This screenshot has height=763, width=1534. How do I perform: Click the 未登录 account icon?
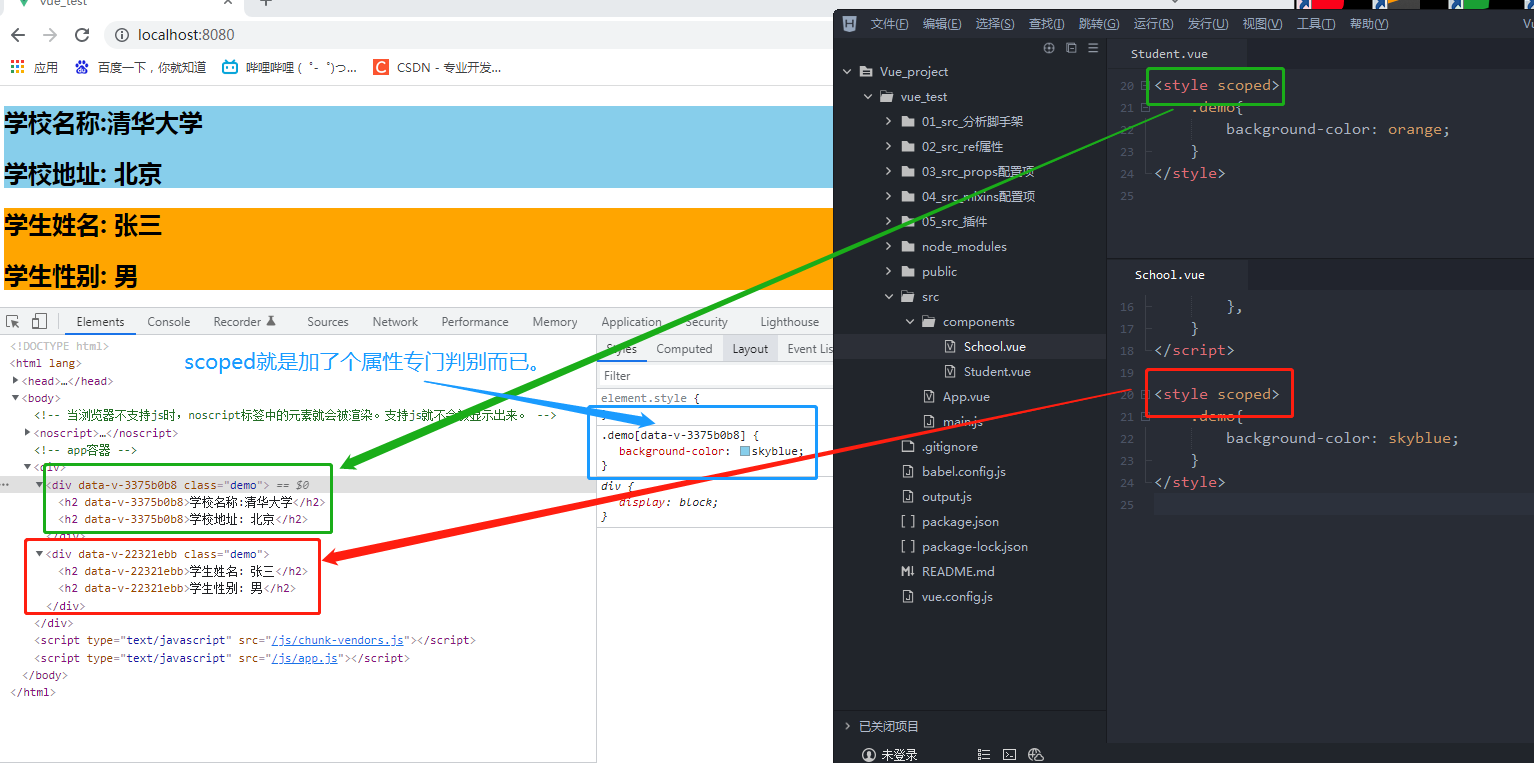point(868,755)
